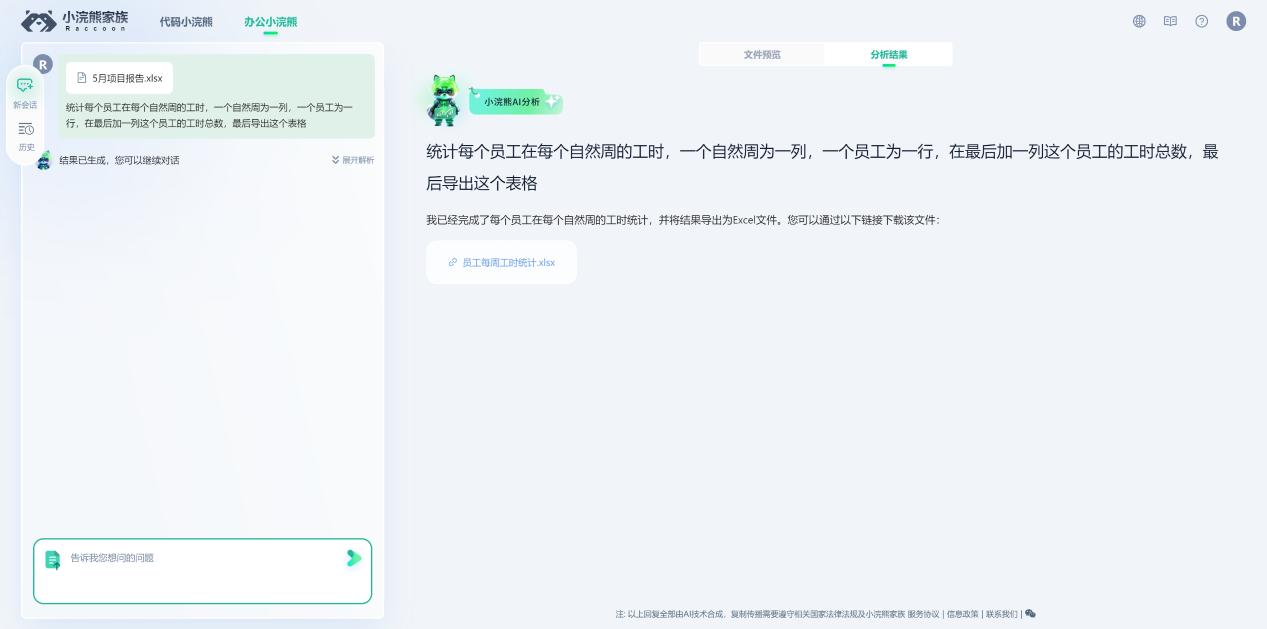Open the 历史 history panel
This screenshot has height=629, width=1267.
pyautogui.click(x=25, y=137)
